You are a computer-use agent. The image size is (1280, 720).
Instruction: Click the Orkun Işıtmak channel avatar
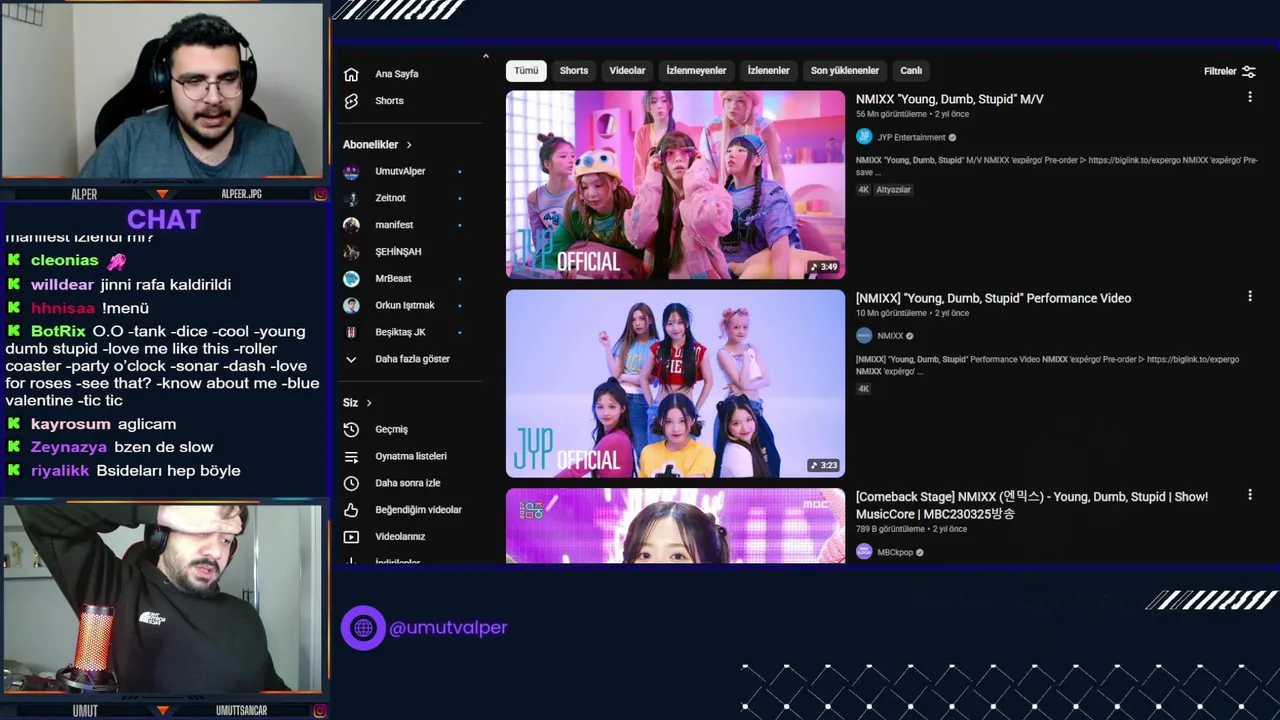pyautogui.click(x=351, y=305)
